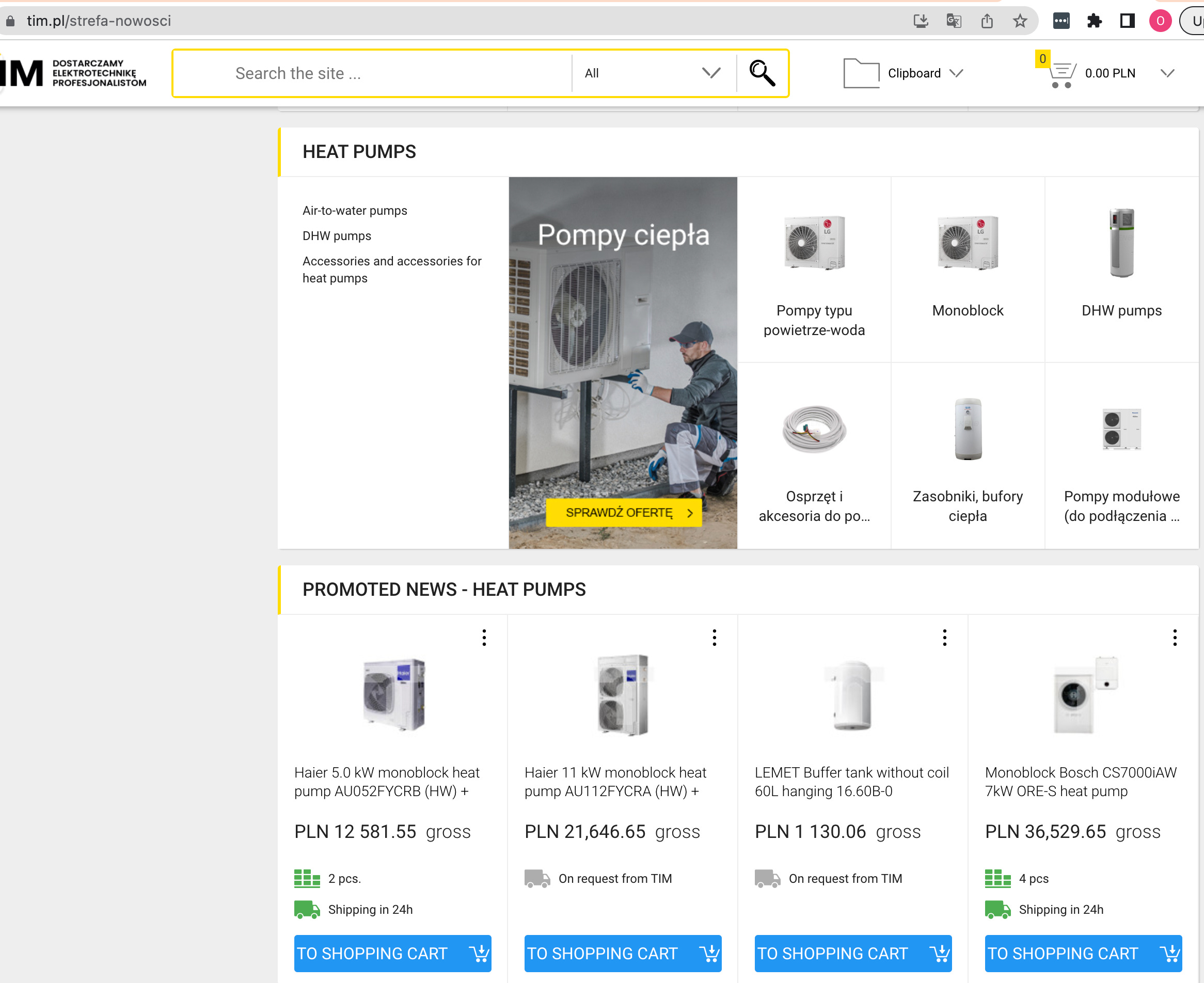Click the PROMOTED NEWS - HEAT PUMPS heading
This screenshot has width=1204, height=983.
(444, 590)
